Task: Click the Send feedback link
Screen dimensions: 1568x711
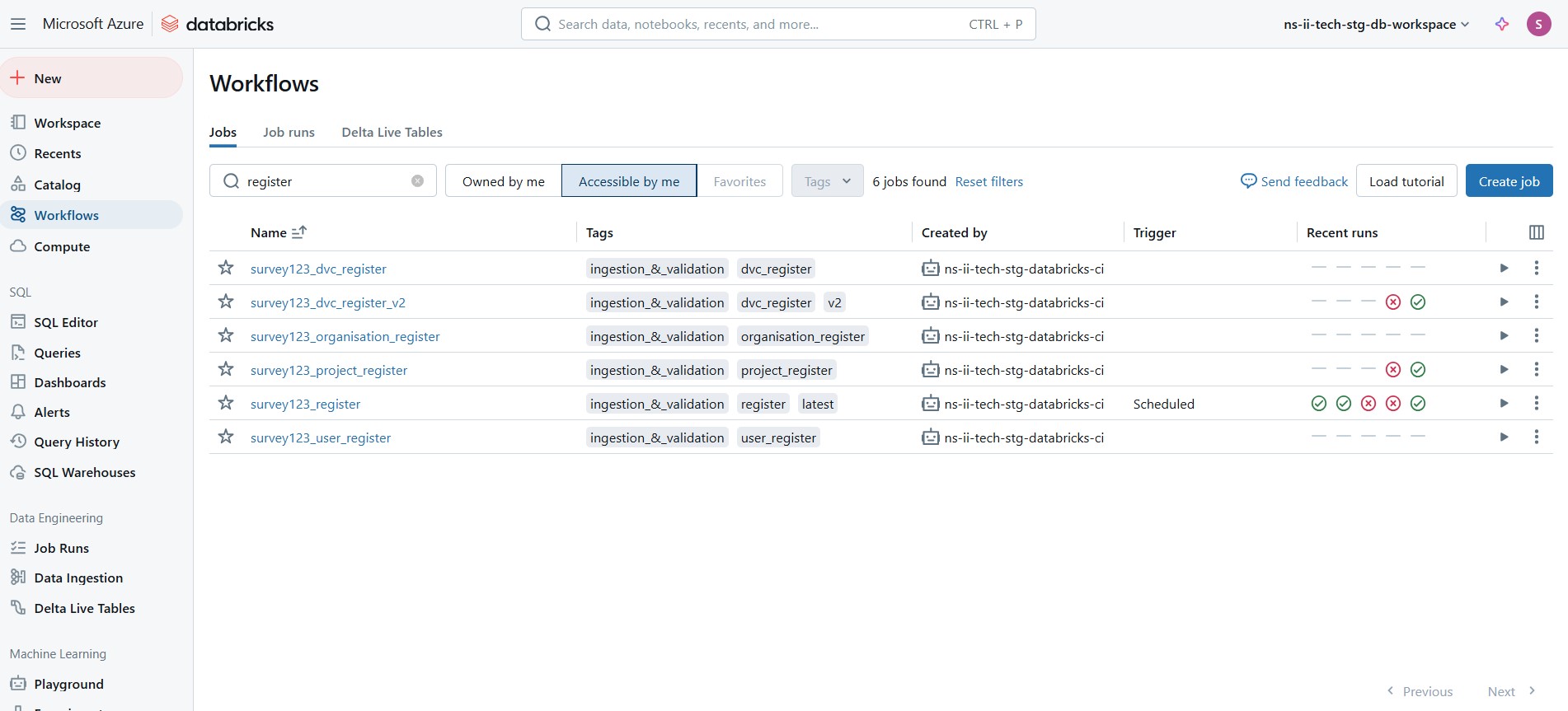Action: coord(1294,181)
